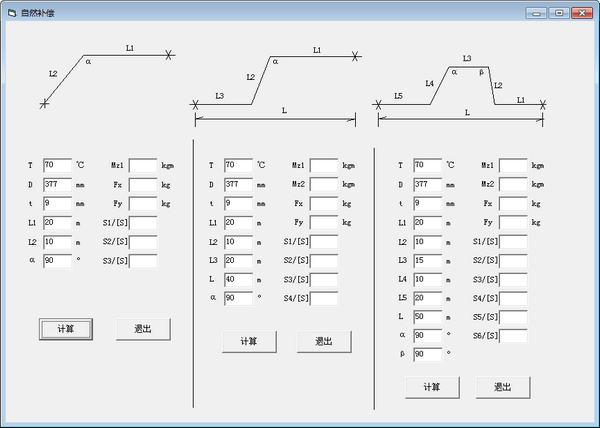600x428 pixels.
Task: Maximize the 自然补偿 window
Action: pos(558,13)
